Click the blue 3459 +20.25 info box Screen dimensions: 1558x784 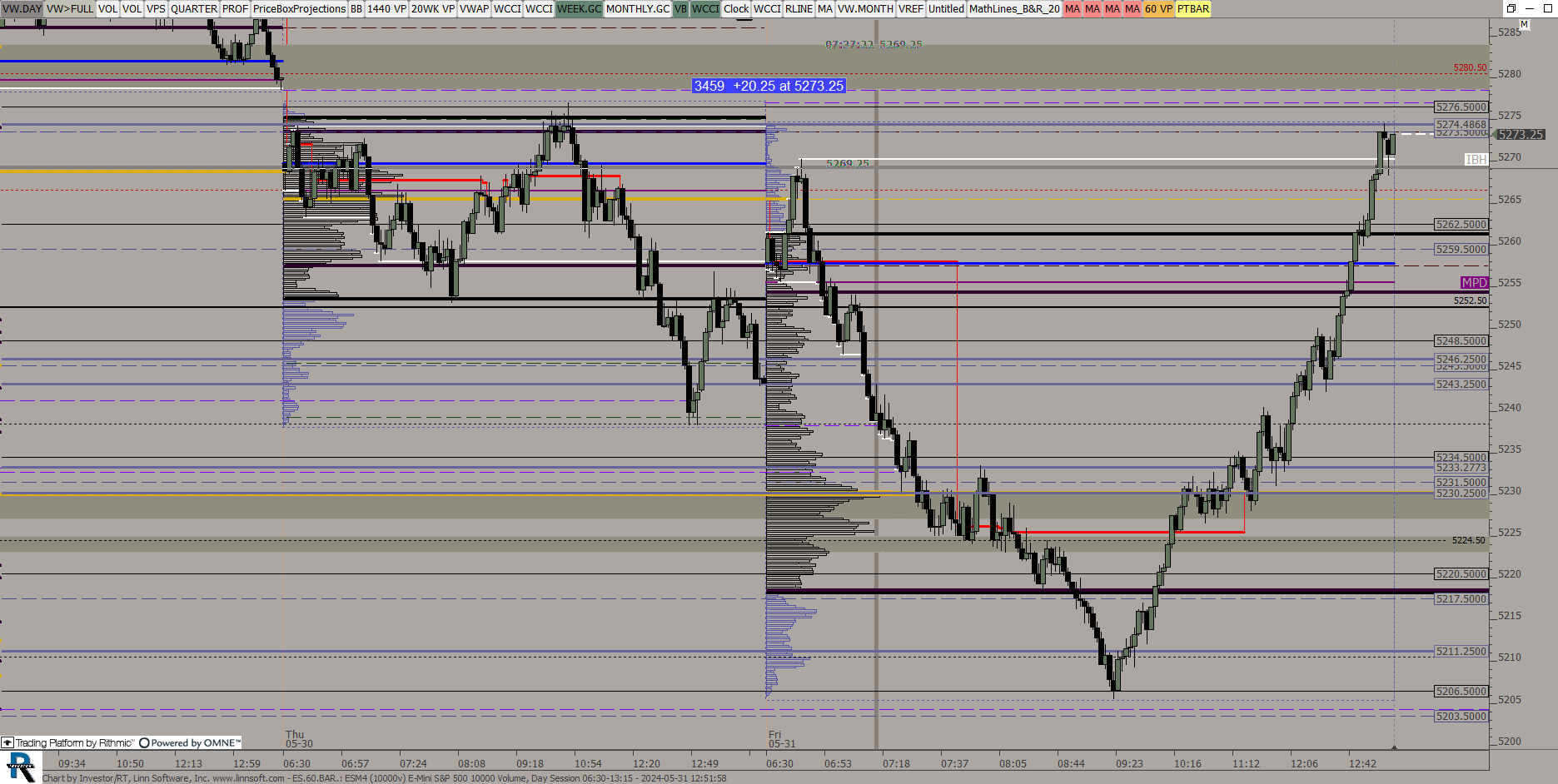click(769, 86)
